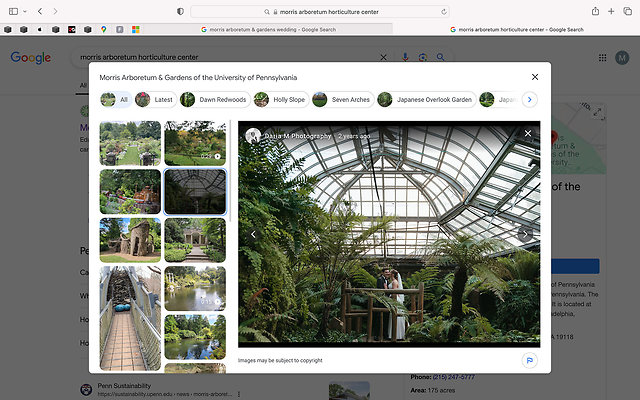Image resolution: width=640 pixels, height=400 pixels.
Task: Click the Safari share icon
Action: tap(595, 11)
